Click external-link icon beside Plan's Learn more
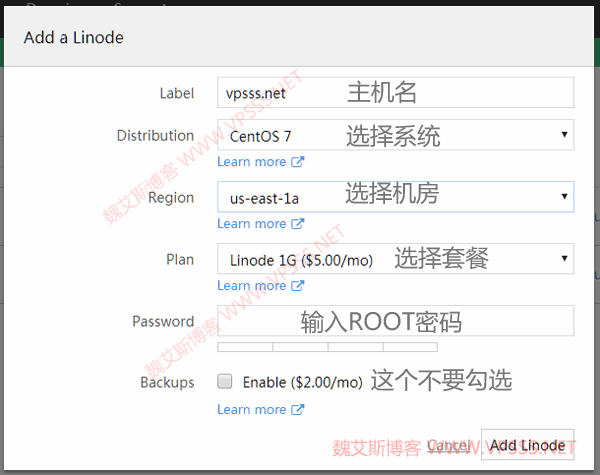600x475 pixels. coord(297,286)
